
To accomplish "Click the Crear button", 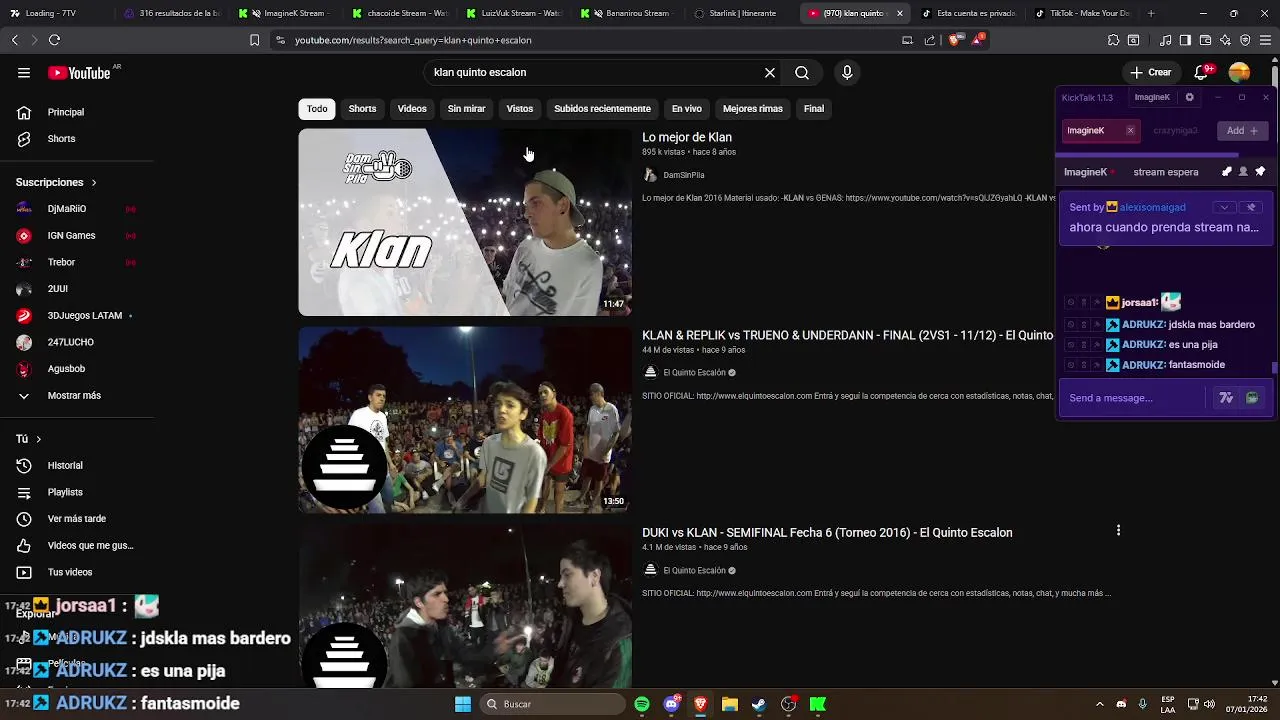I will coord(1150,72).
